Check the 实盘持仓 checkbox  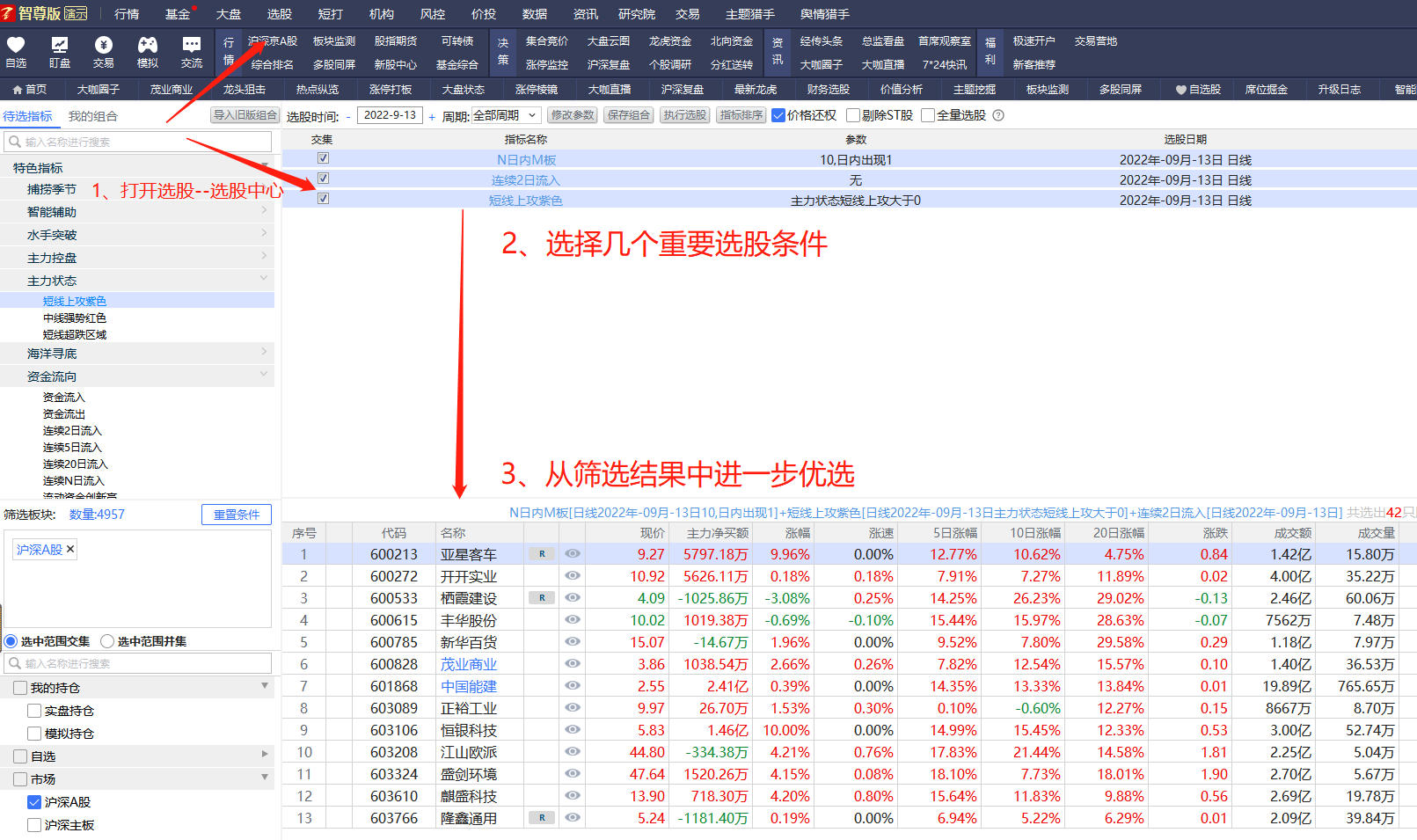pyautogui.click(x=34, y=711)
